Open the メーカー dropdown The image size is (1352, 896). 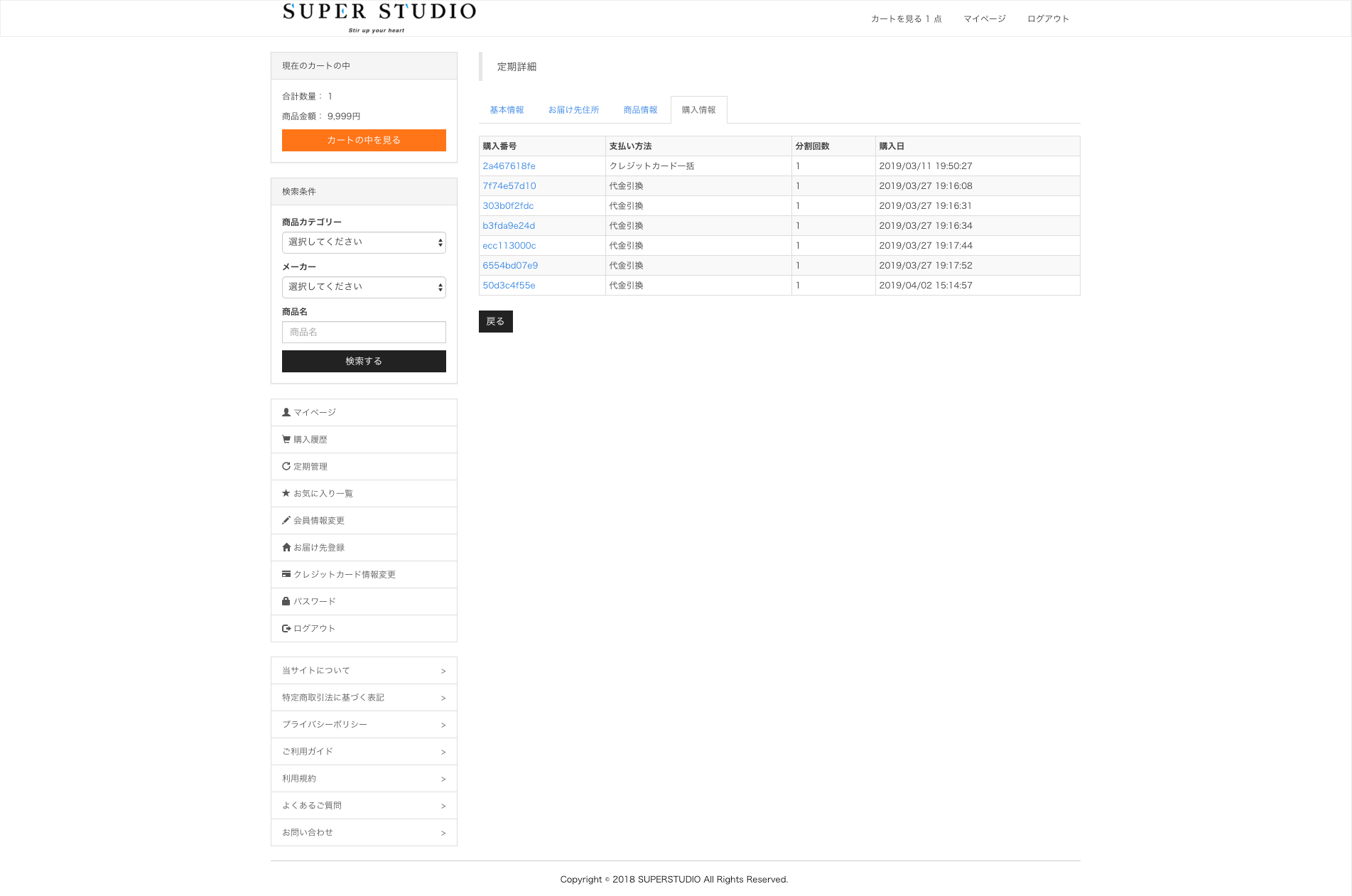point(364,287)
